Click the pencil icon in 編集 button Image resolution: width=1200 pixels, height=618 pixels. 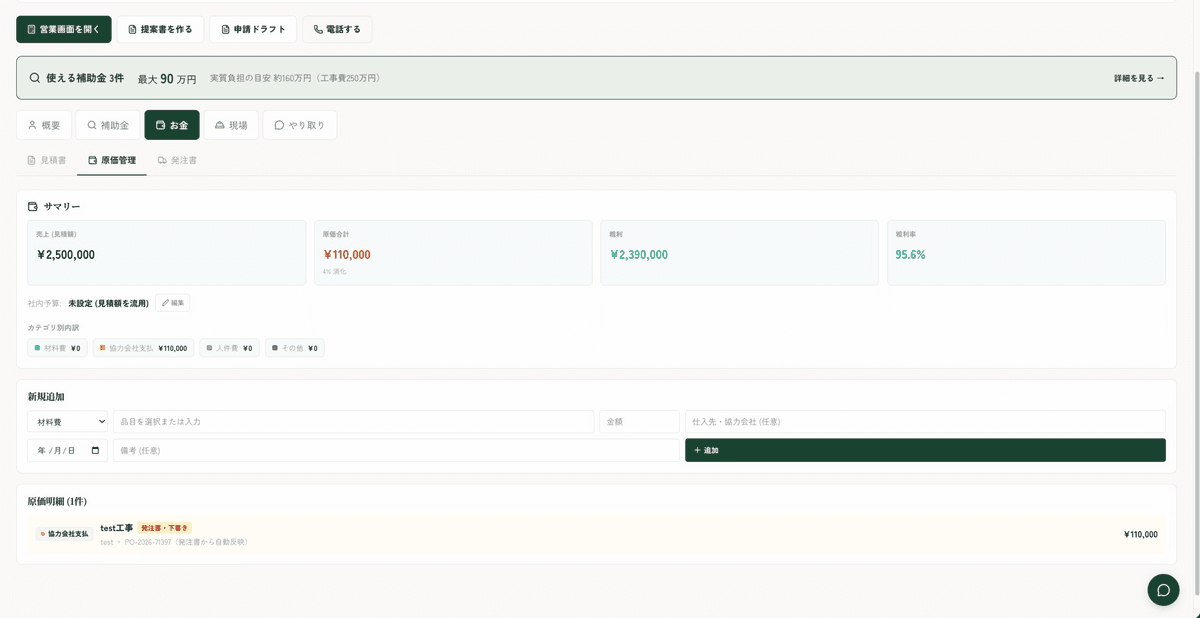click(x=165, y=303)
